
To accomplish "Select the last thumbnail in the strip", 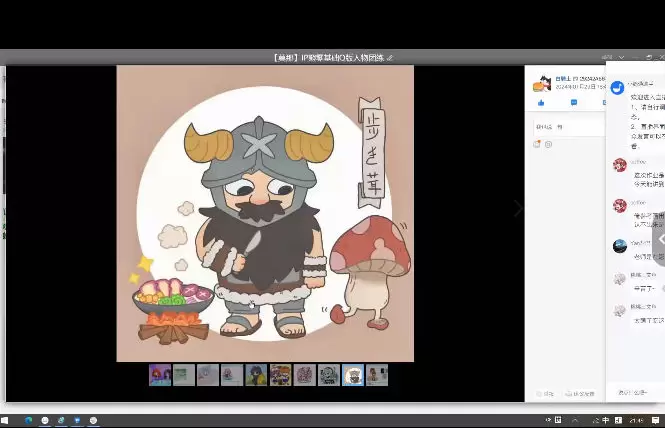I will pos(377,375).
